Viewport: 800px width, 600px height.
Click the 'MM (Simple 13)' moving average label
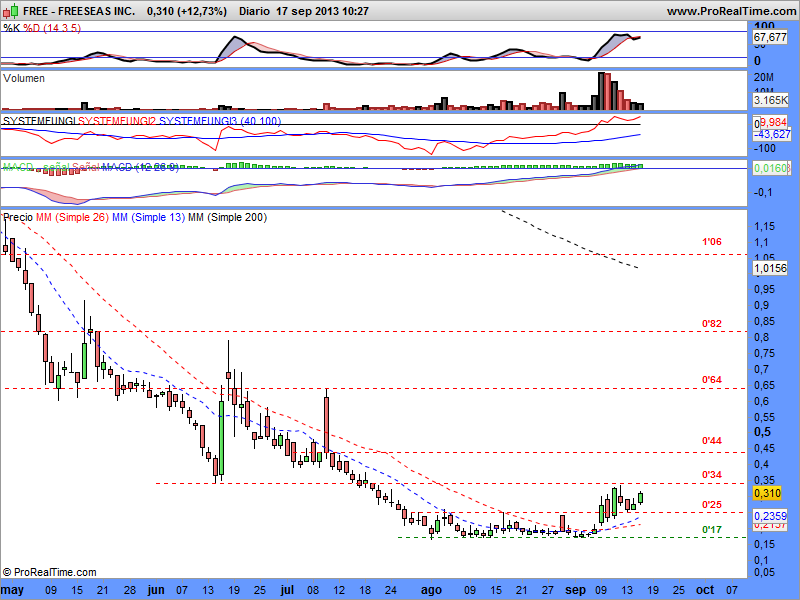[148, 217]
